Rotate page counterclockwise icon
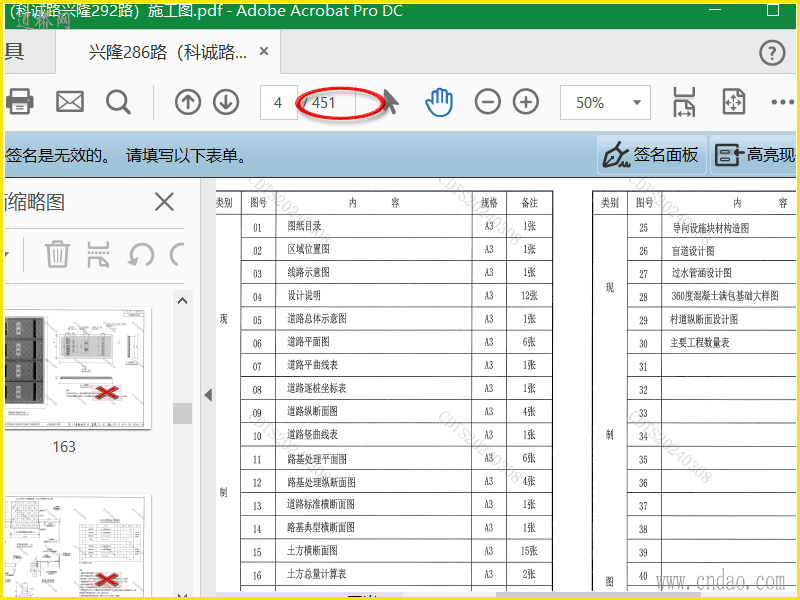The height and width of the screenshot is (600, 800). pyautogui.click(x=141, y=254)
